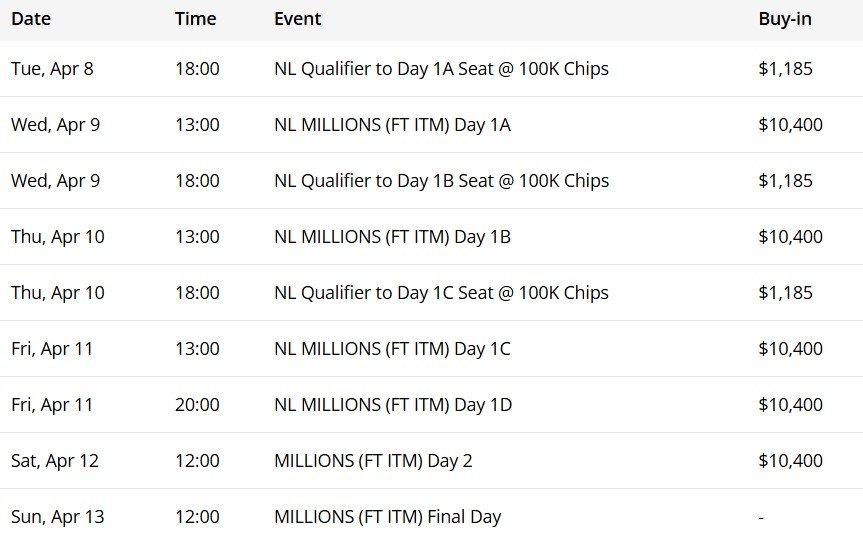Click the $10,400 buy-in for Day 2
This screenshot has height=541, width=863.
click(790, 461)
